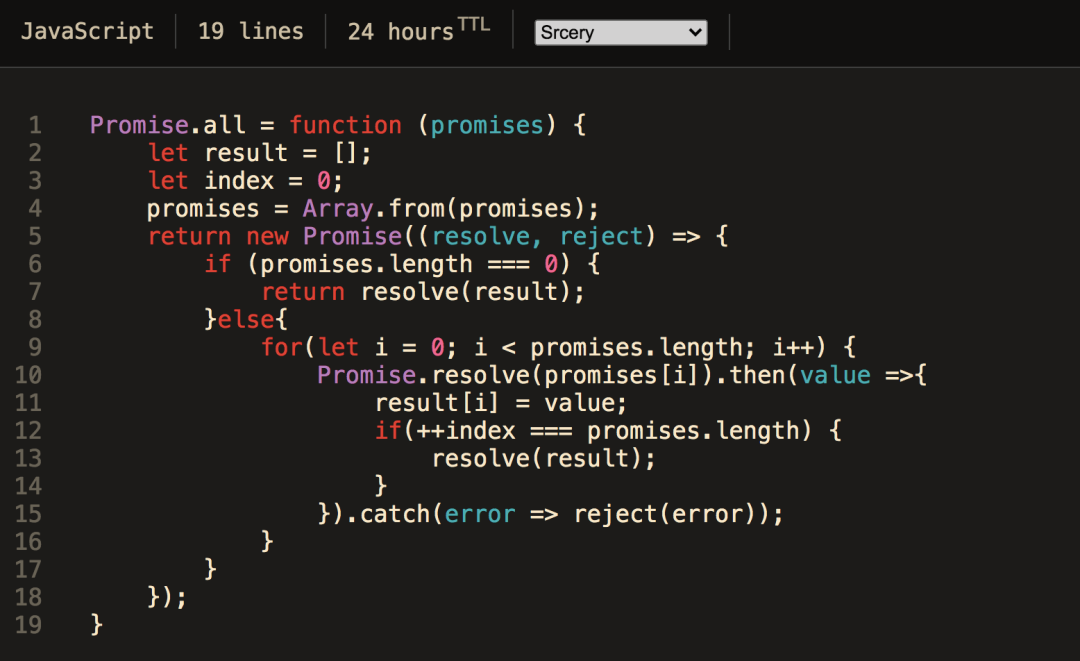This screenshot has width=1080, height=661.
Task: Open the Srcery theme dropdown
Action: tap(621, 32)
